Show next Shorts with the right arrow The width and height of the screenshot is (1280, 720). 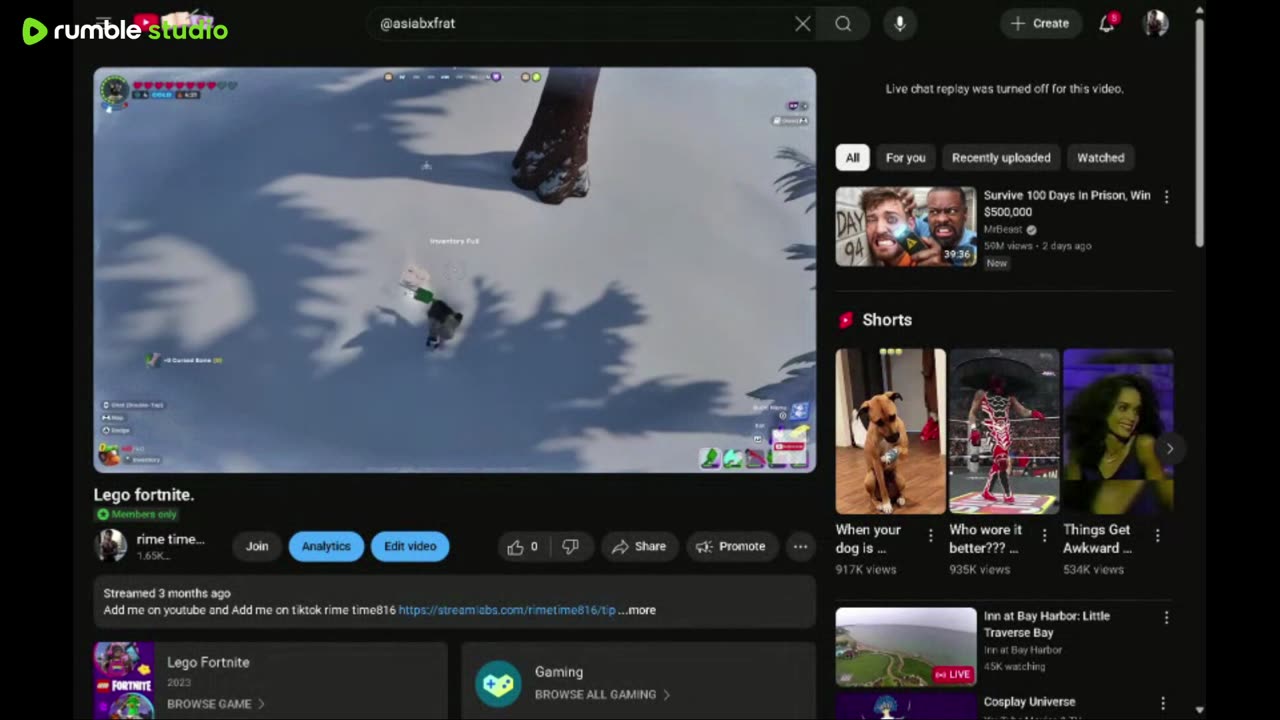pos(1169,448)
